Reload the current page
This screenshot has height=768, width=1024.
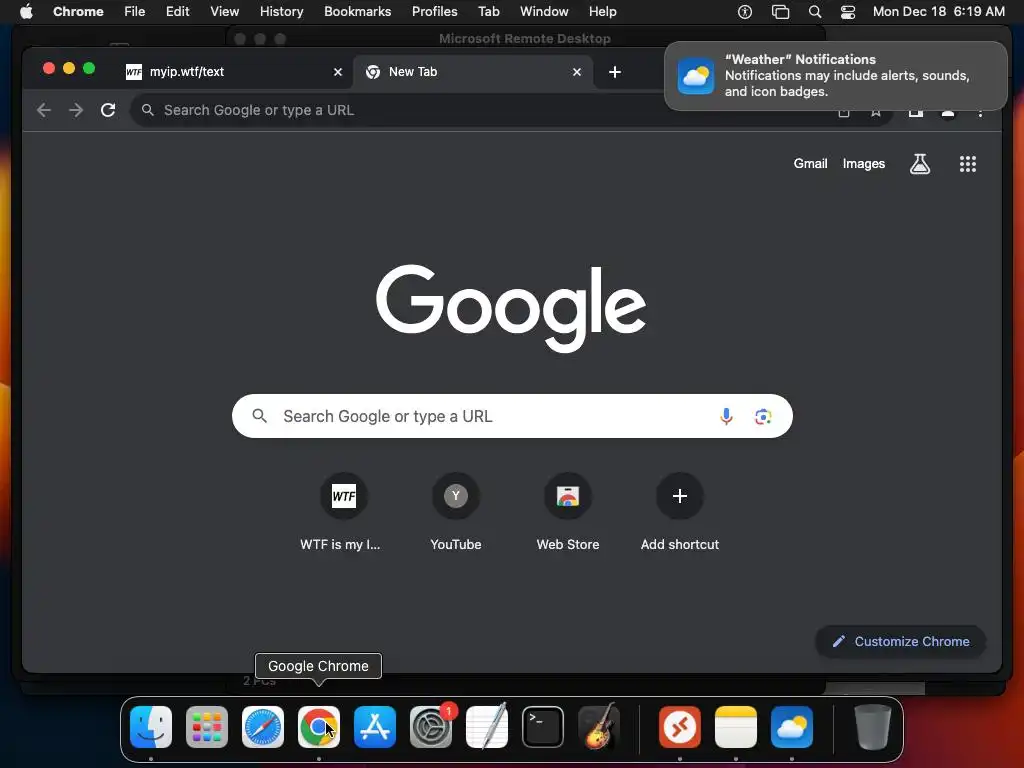108,110
